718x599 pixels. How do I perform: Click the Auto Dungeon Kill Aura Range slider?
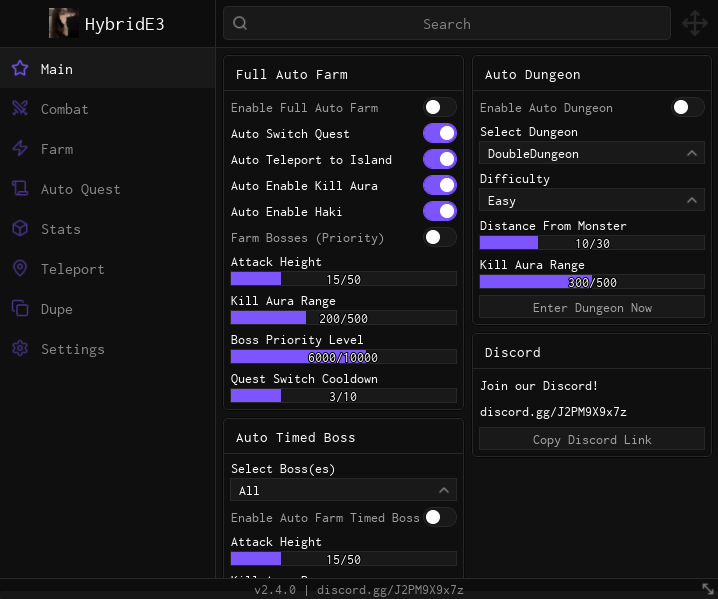coord(592,282)
